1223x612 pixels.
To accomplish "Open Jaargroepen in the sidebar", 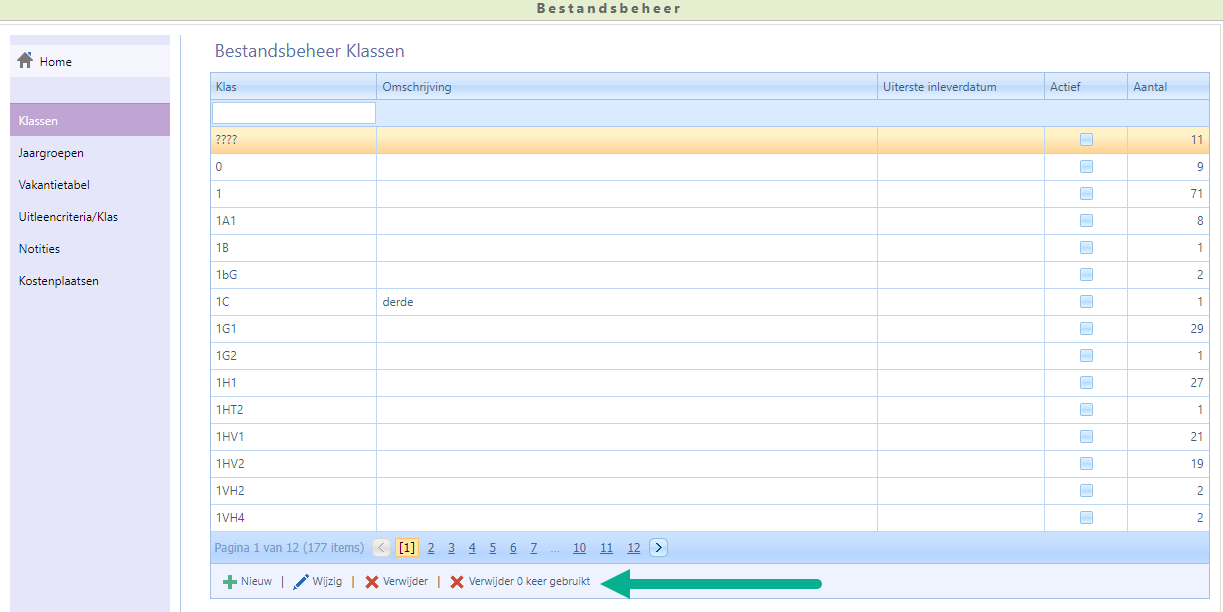I will coord(51,153).
